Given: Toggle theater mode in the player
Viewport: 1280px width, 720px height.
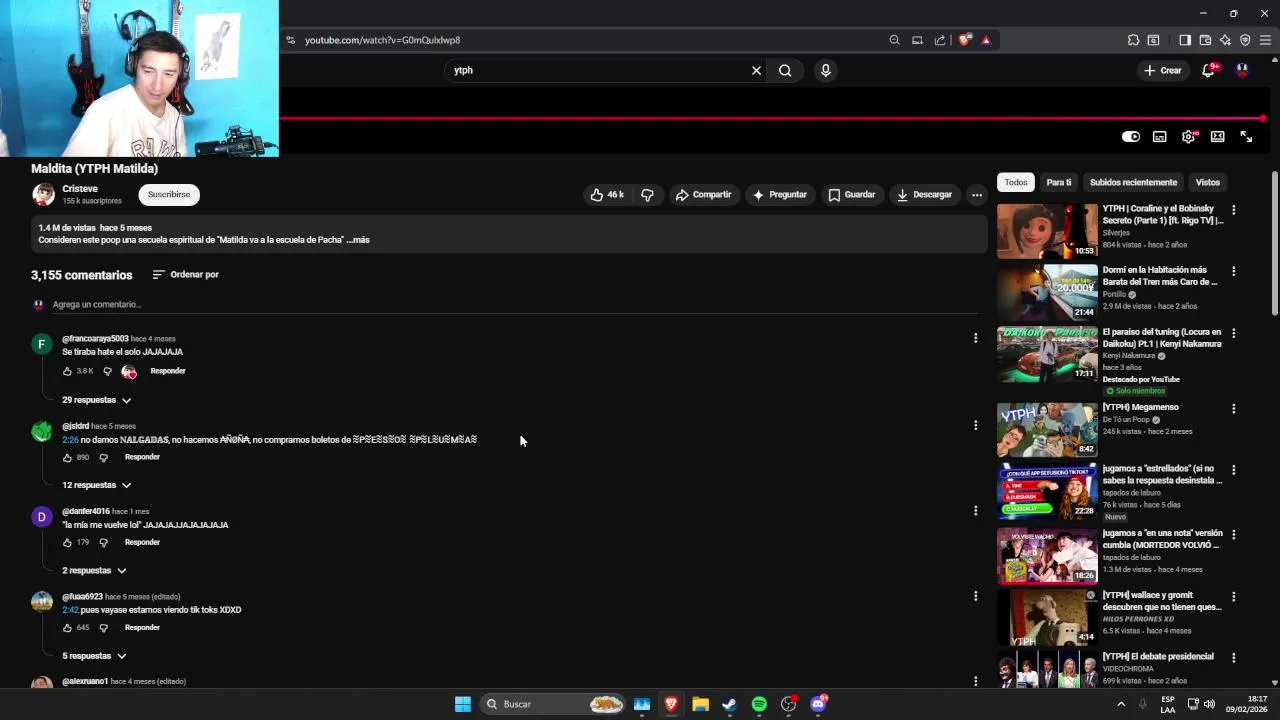Looking at the screenshot, I should coord(1218,137).
